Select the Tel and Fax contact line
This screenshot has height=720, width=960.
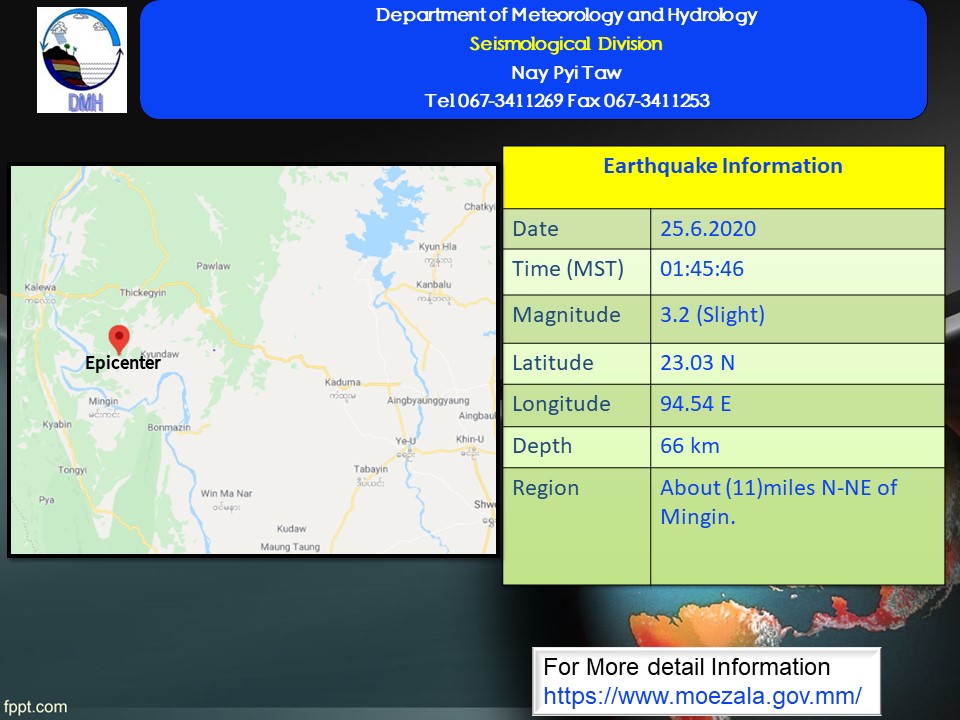[566, 100]
